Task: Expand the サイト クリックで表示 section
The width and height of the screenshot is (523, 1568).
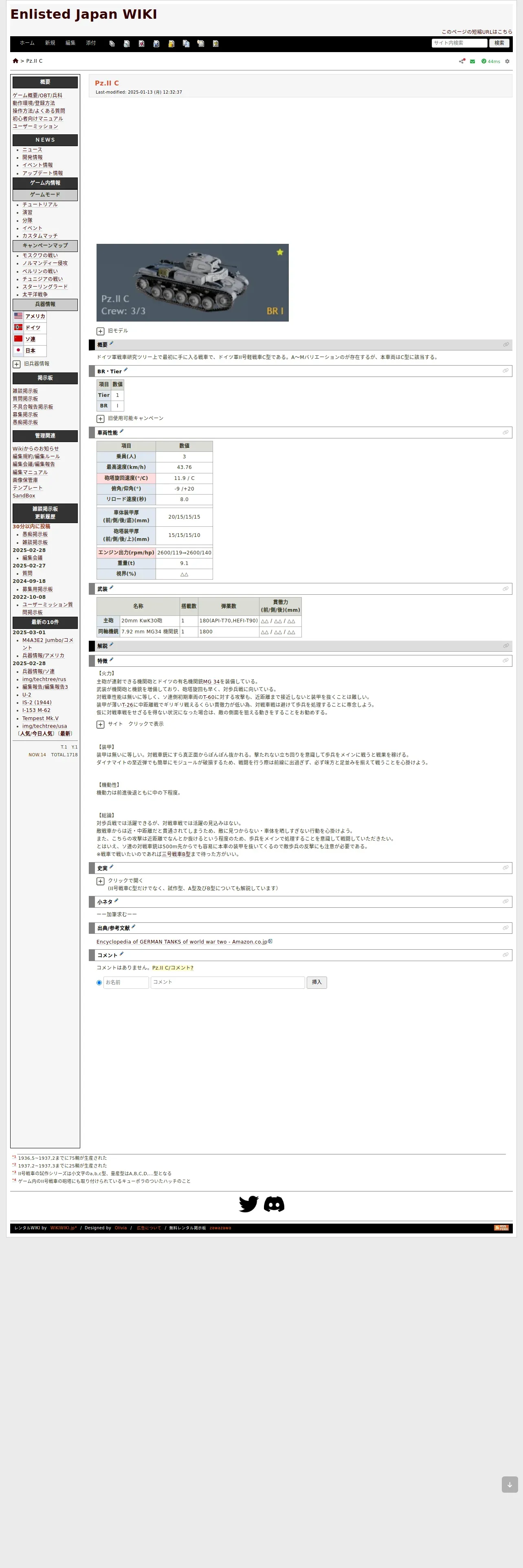Action: [x=101, y=724]
